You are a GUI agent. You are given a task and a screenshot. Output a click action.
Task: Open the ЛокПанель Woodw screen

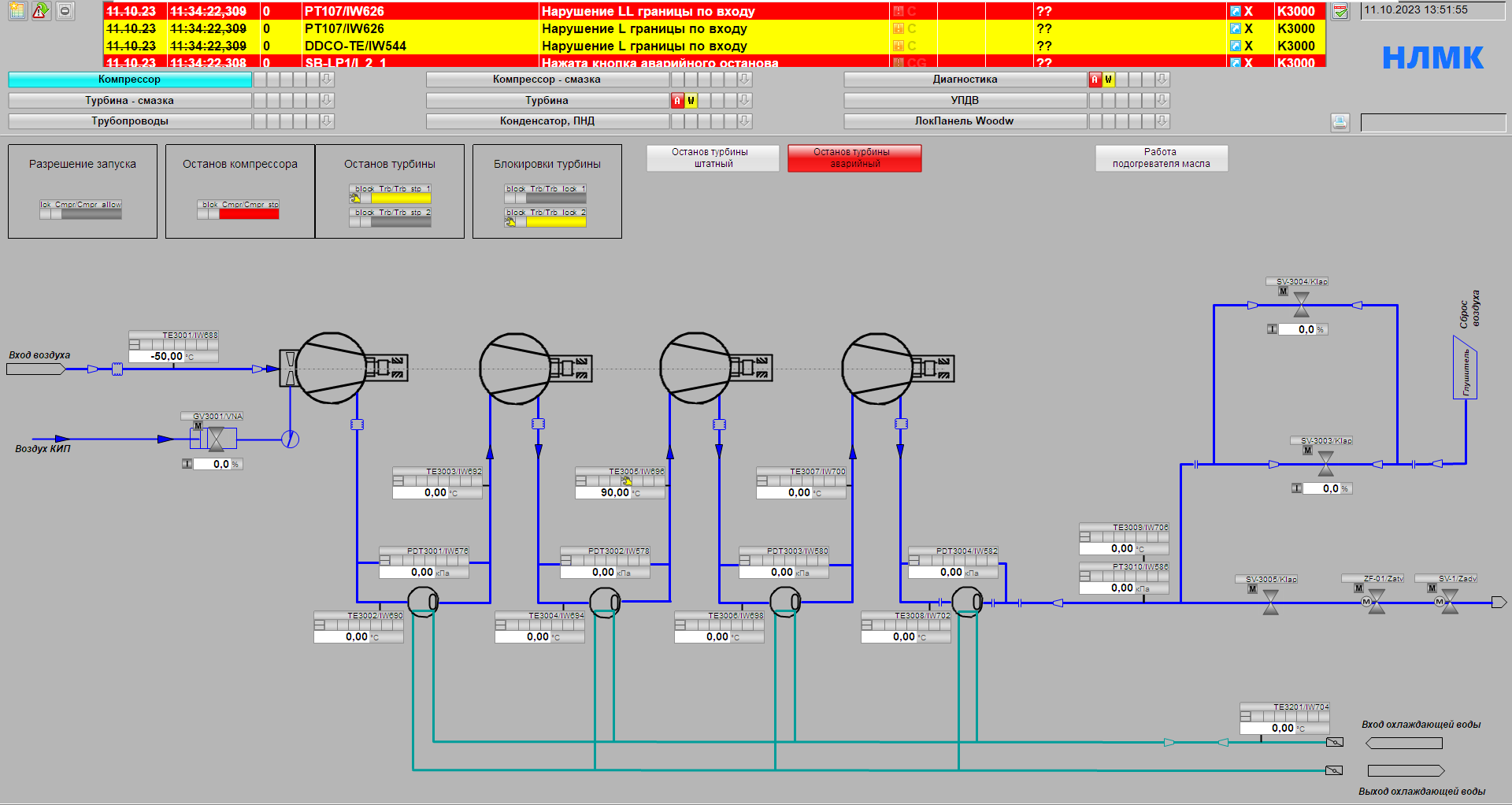click(965, 121)
